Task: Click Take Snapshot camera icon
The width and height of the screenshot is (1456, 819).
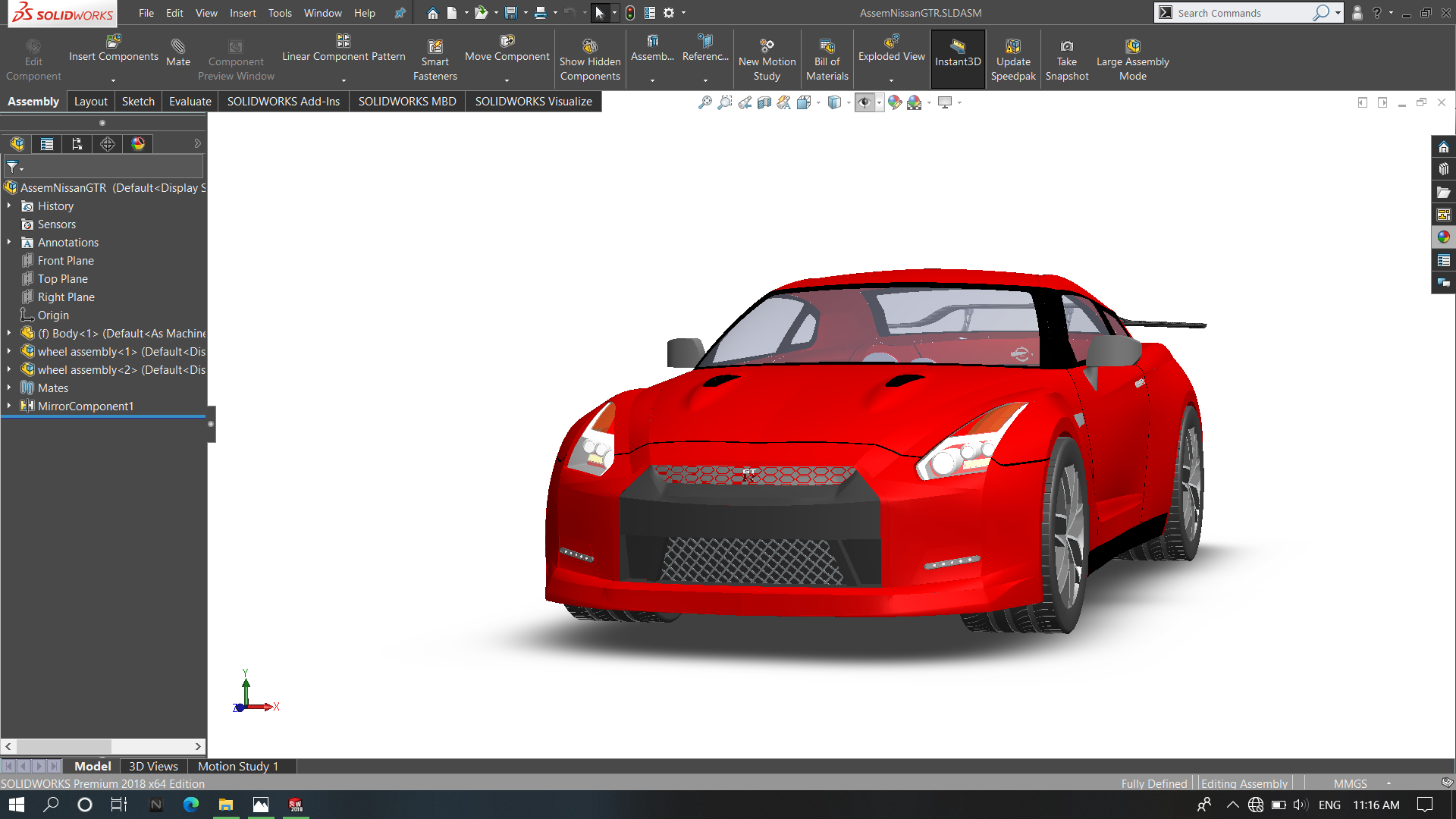Action: (x=1067, y=61)
